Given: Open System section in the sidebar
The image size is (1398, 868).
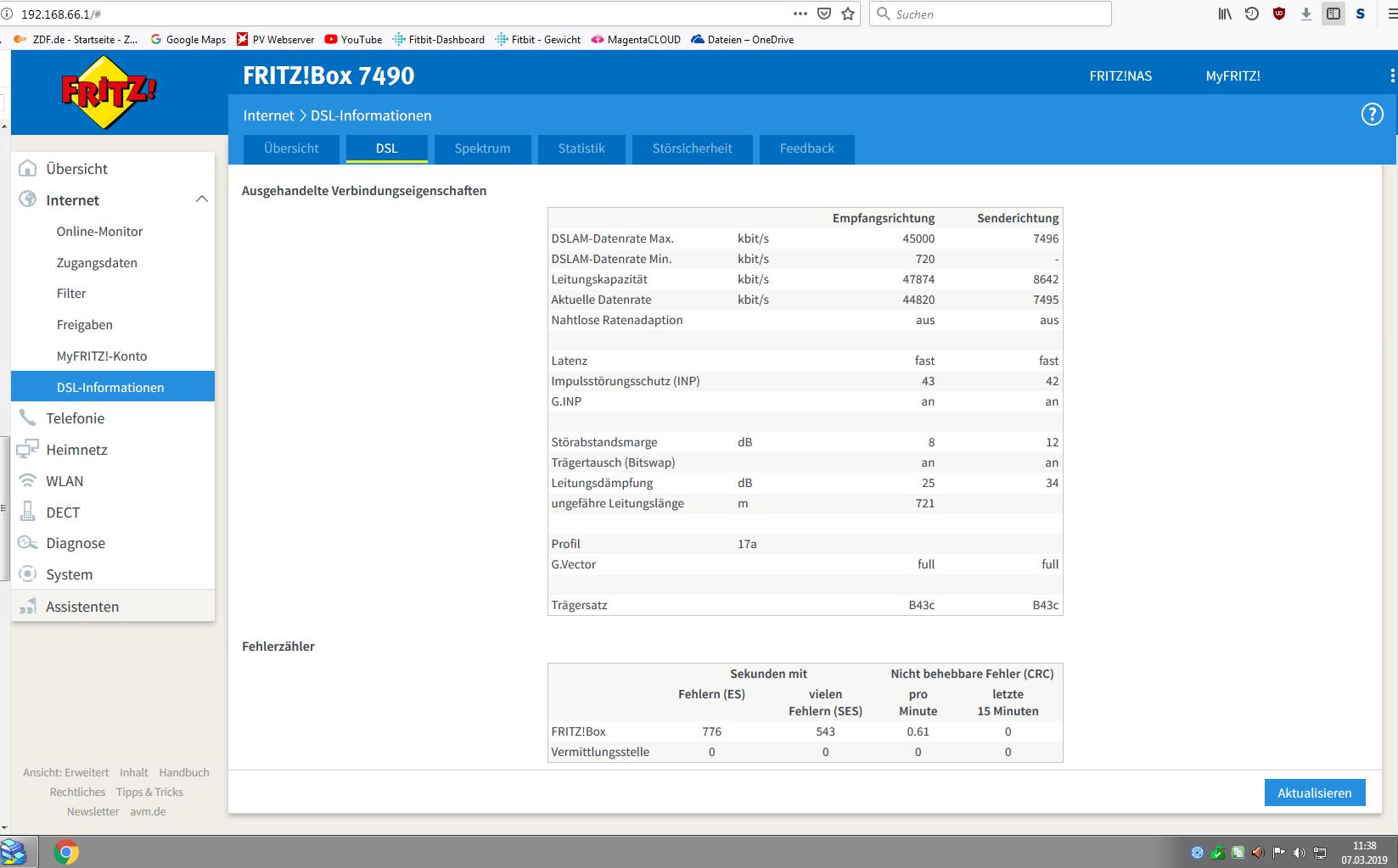Looking at the screenshot, I should 113,574.
